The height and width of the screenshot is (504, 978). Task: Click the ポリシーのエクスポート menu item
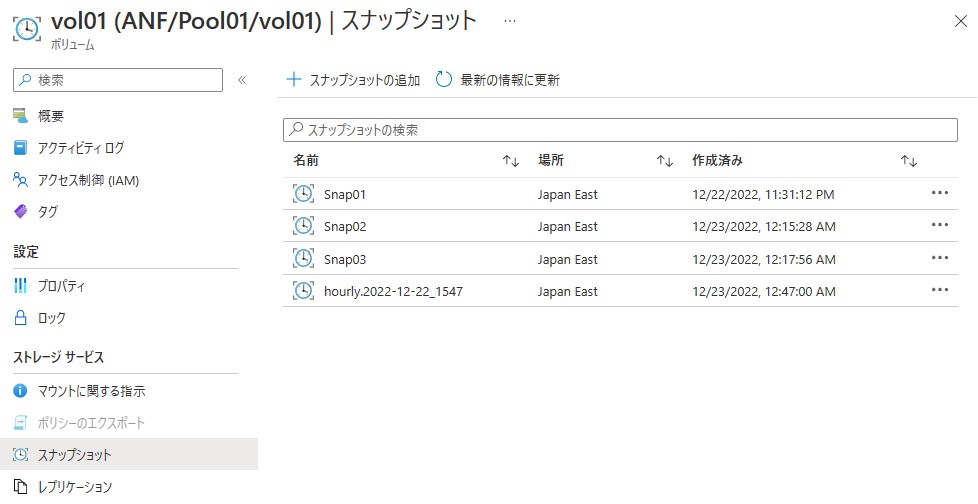(91, 423)
